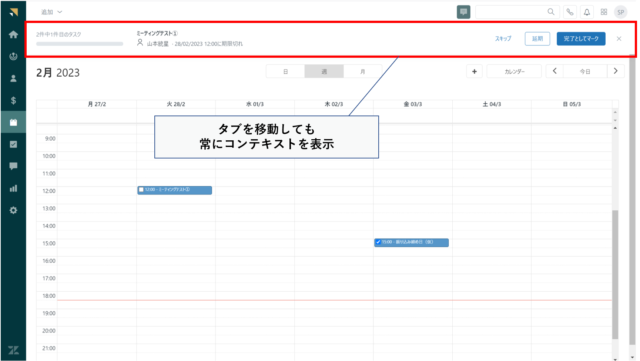The image size is (640, 361).
Task: Select the 火 28/2 day header
Action: click(x=176, y=104)
